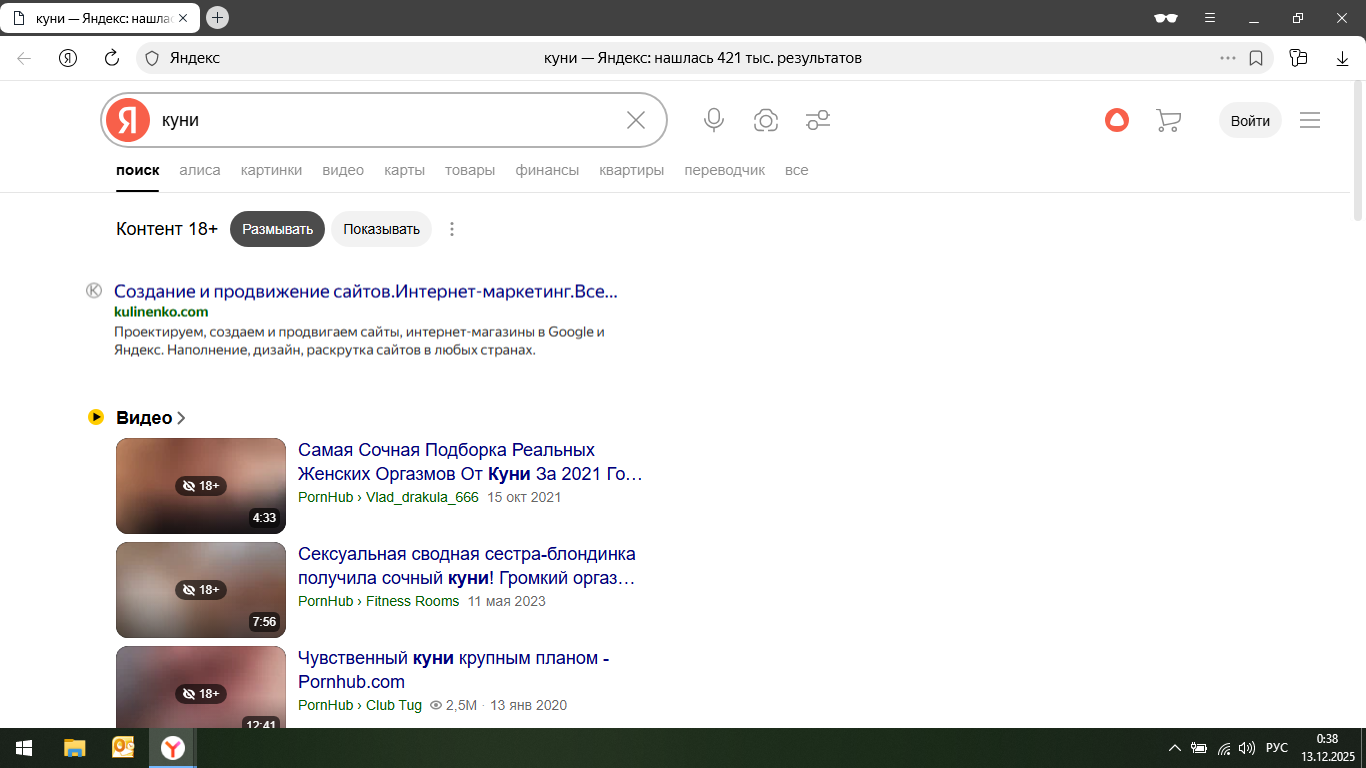Click the bookmark icon in the address bar

click(1256, 58)
